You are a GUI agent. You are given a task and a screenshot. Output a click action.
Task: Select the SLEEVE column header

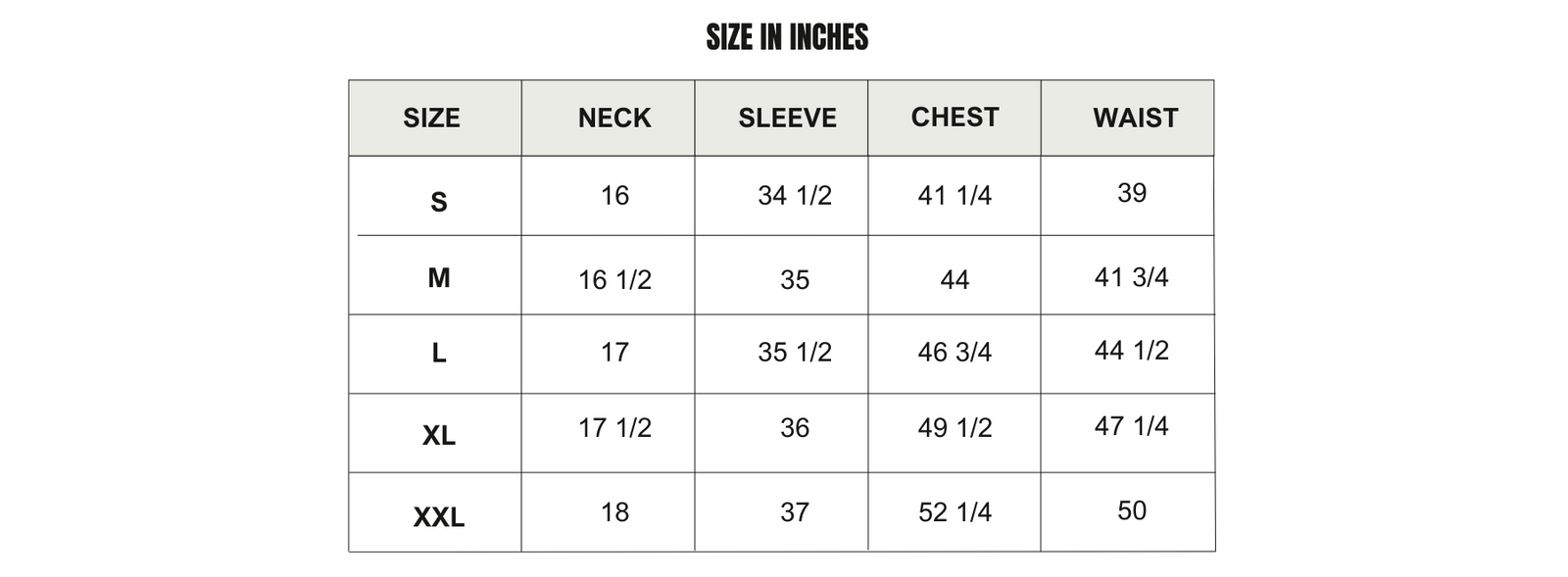pyautogui.click(x=787, y=119)
